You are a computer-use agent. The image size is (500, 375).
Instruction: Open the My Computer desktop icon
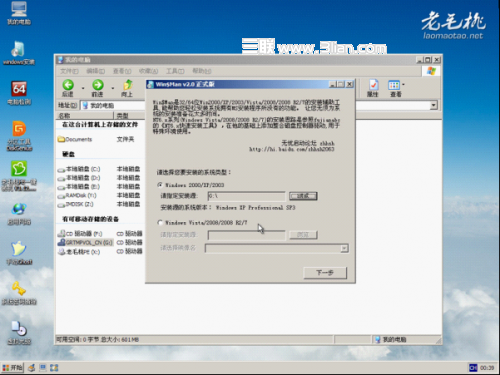pyautogui.click(x=19, y=13)
